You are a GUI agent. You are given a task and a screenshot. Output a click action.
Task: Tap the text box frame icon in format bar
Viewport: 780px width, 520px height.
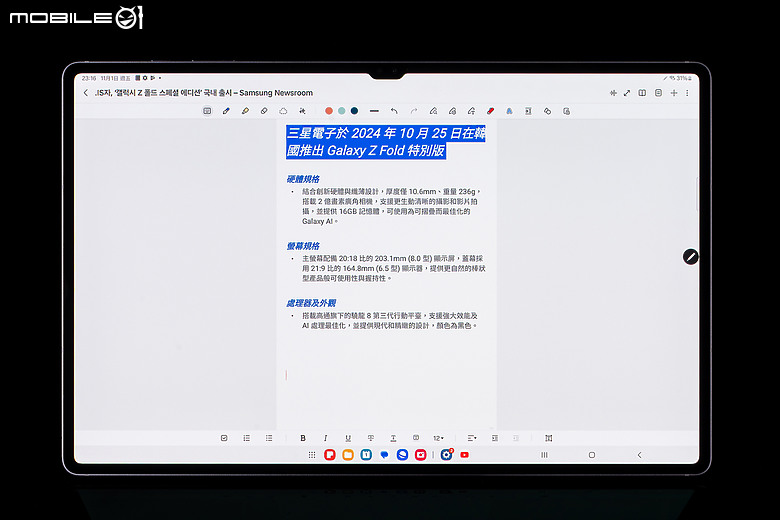pyautogui.click(x=549, y=438)
